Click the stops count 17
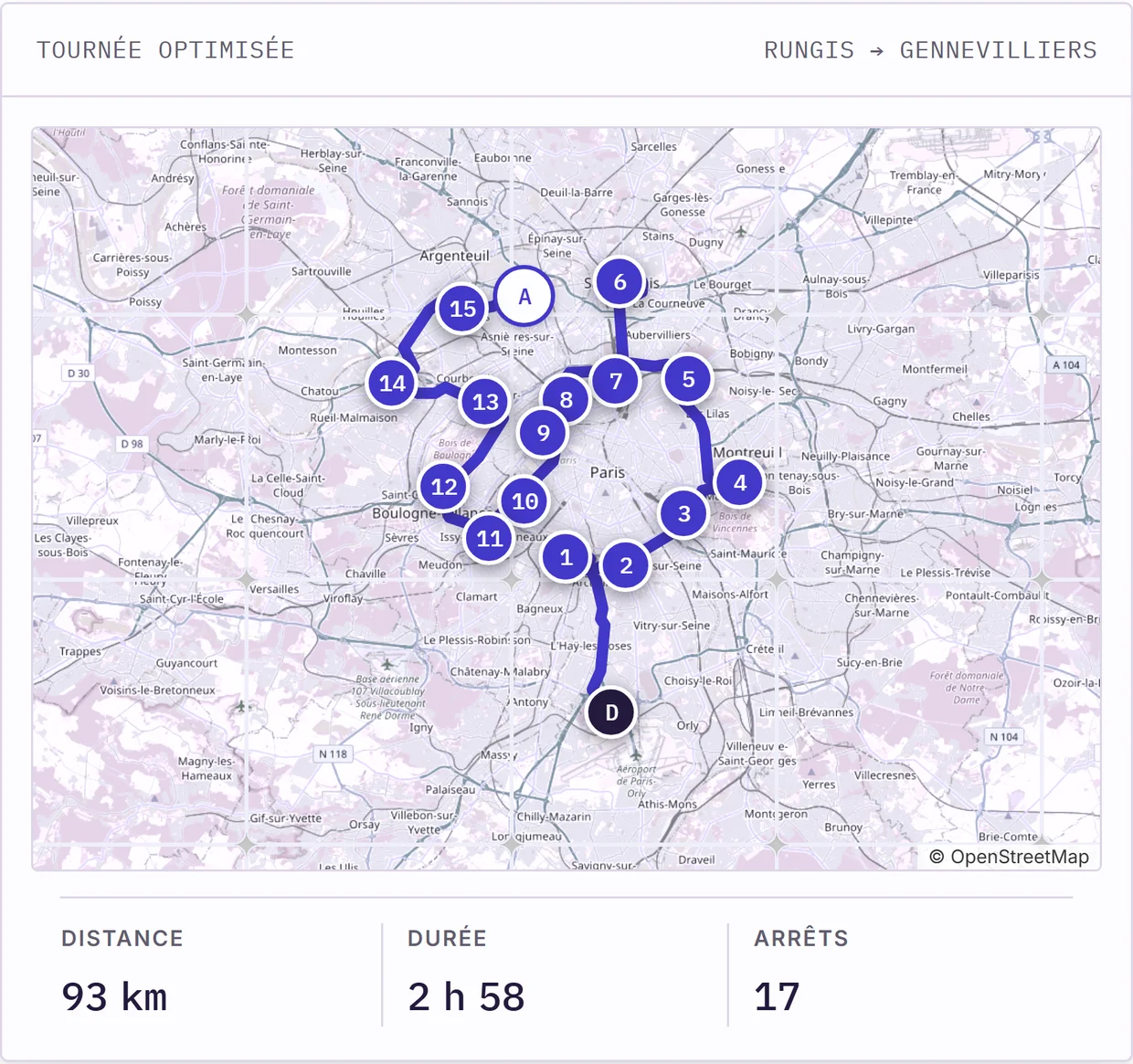Viewport: 1133px width, 1064px height. [777, 997]
